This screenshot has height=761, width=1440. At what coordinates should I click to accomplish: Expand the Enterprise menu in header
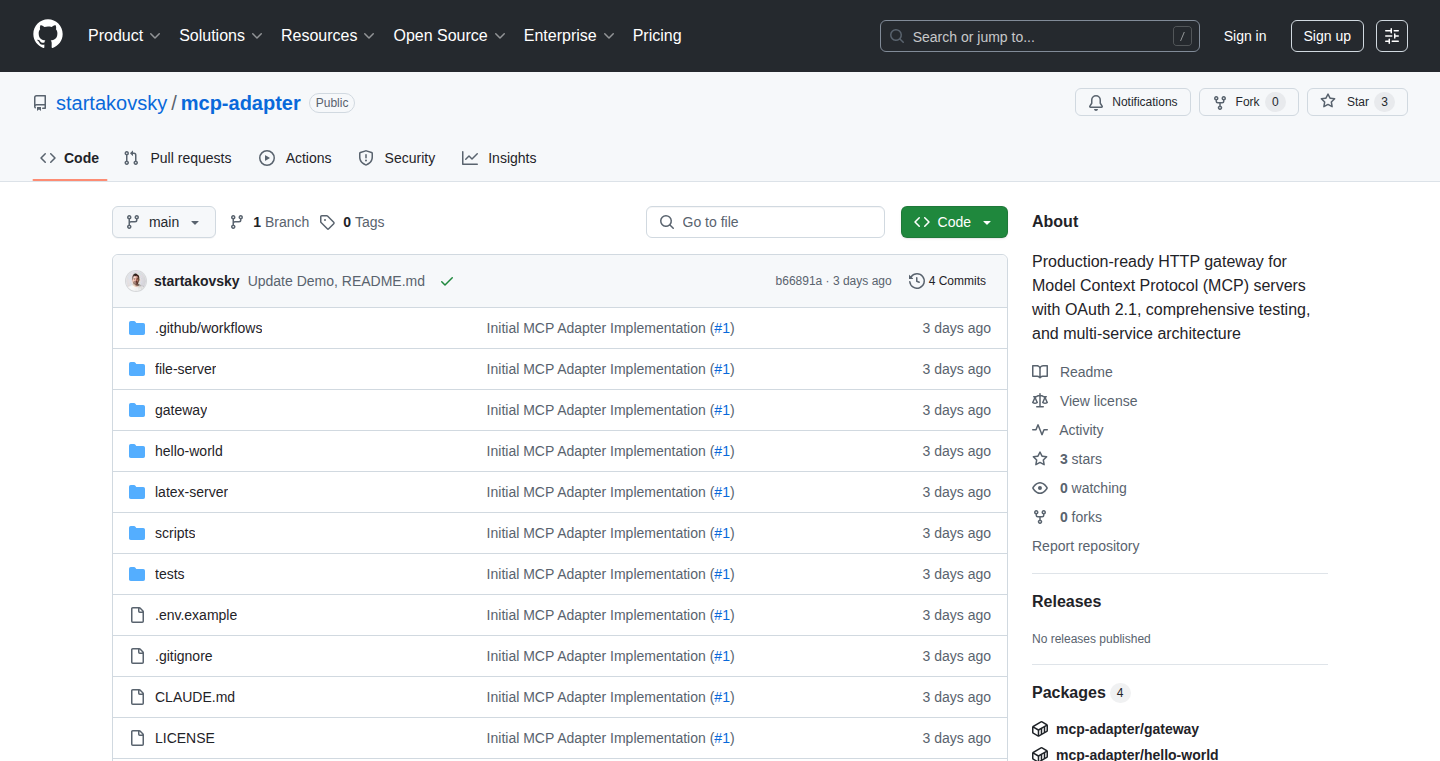click(570, 36)
